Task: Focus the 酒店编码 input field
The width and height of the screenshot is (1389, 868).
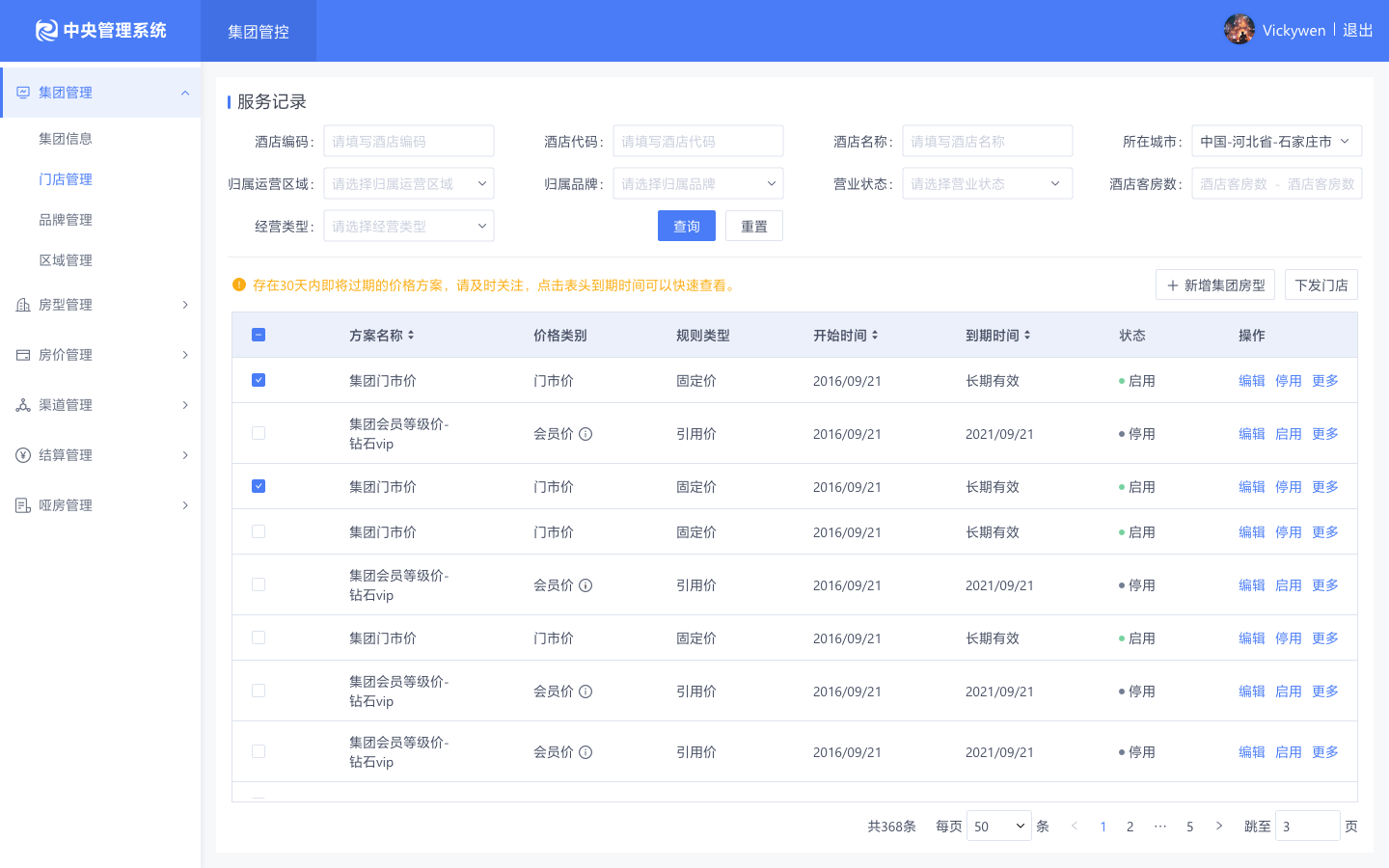Action: (x=409, y=141)
